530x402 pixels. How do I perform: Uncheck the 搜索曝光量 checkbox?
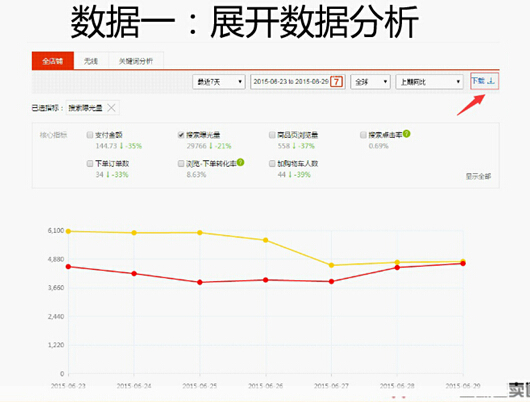pyautogui.click(x=181, y=135)
